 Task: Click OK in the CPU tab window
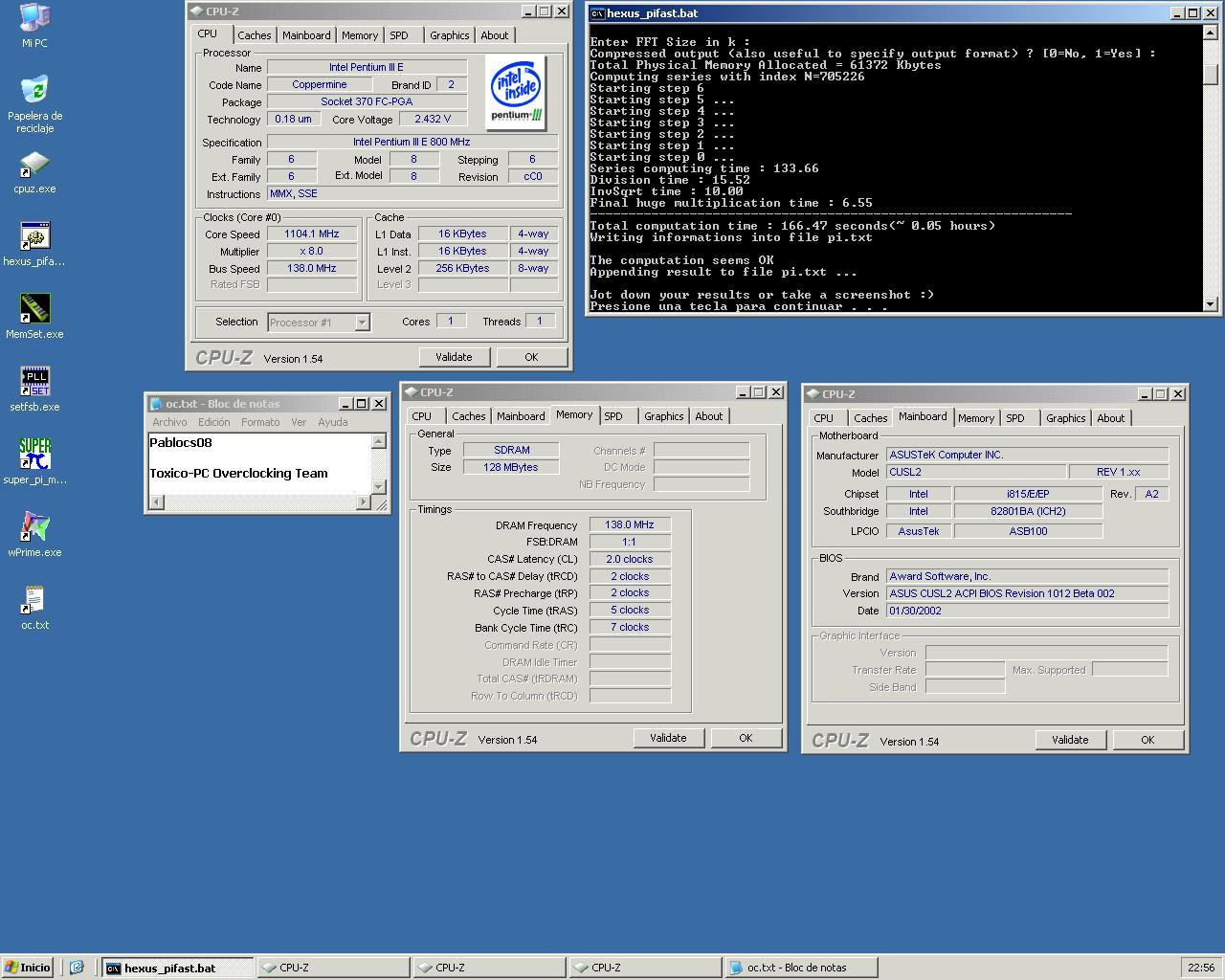point(531,357)
